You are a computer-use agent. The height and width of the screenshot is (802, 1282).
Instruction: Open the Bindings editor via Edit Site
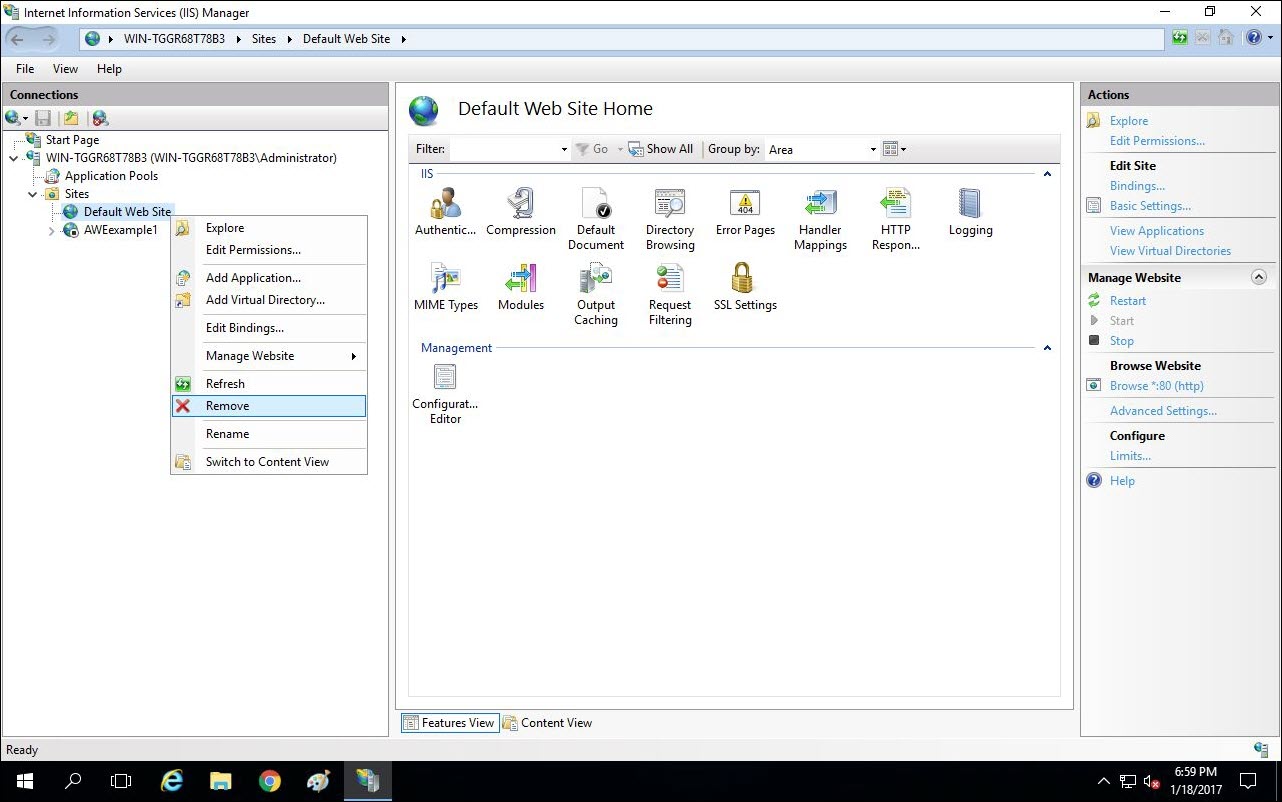pyautogui.click(x=1137, y=185)
